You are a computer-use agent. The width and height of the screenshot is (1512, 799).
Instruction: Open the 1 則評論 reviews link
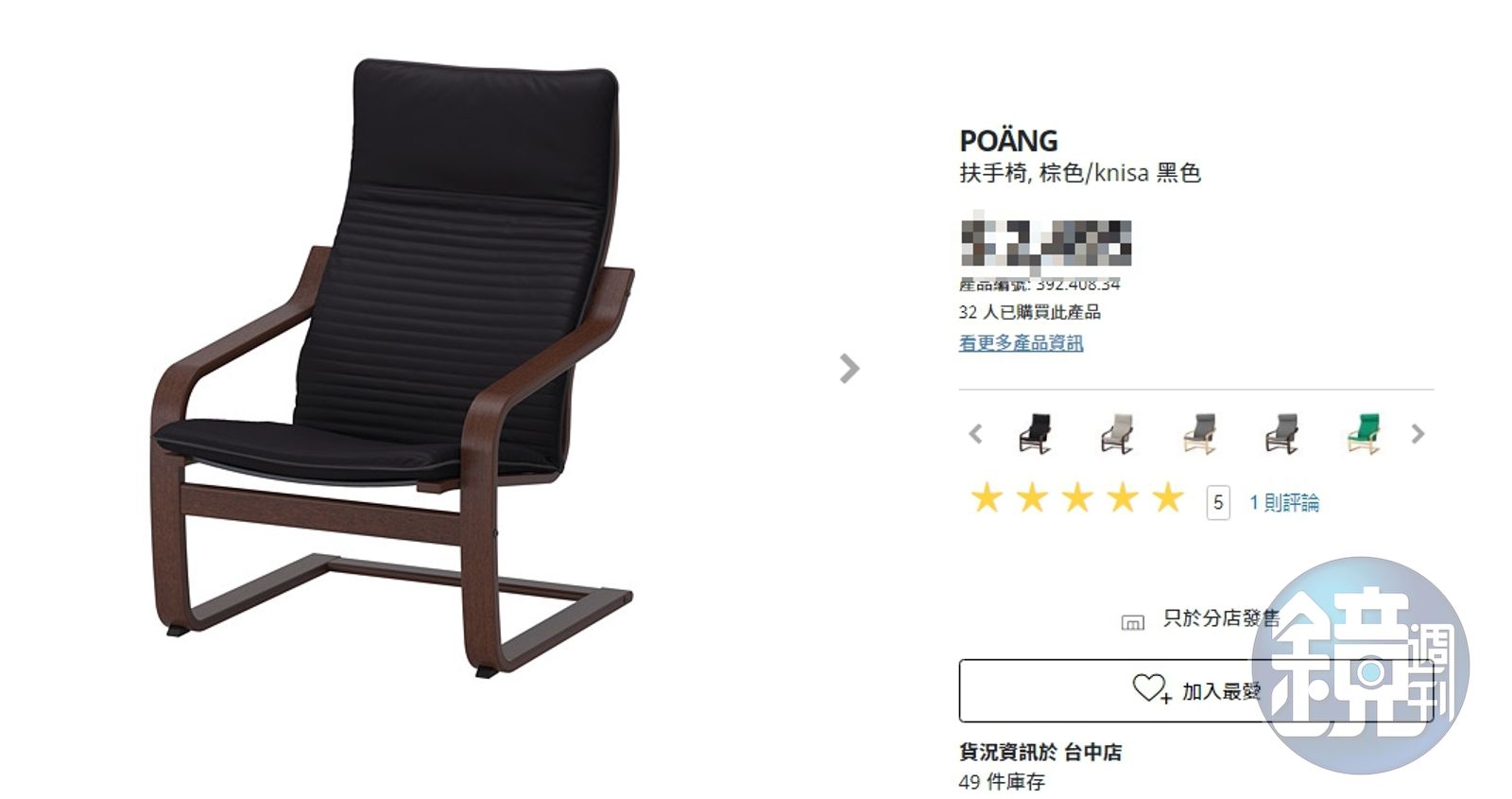(x=1283, y=502)
